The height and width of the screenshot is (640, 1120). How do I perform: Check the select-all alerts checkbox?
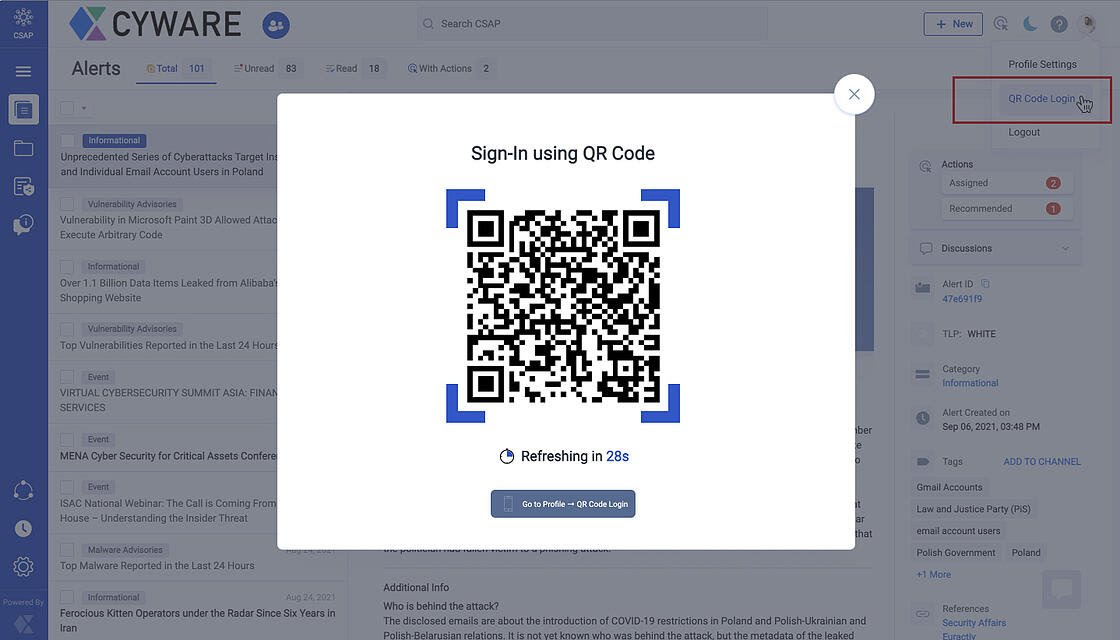pos(67,108)
